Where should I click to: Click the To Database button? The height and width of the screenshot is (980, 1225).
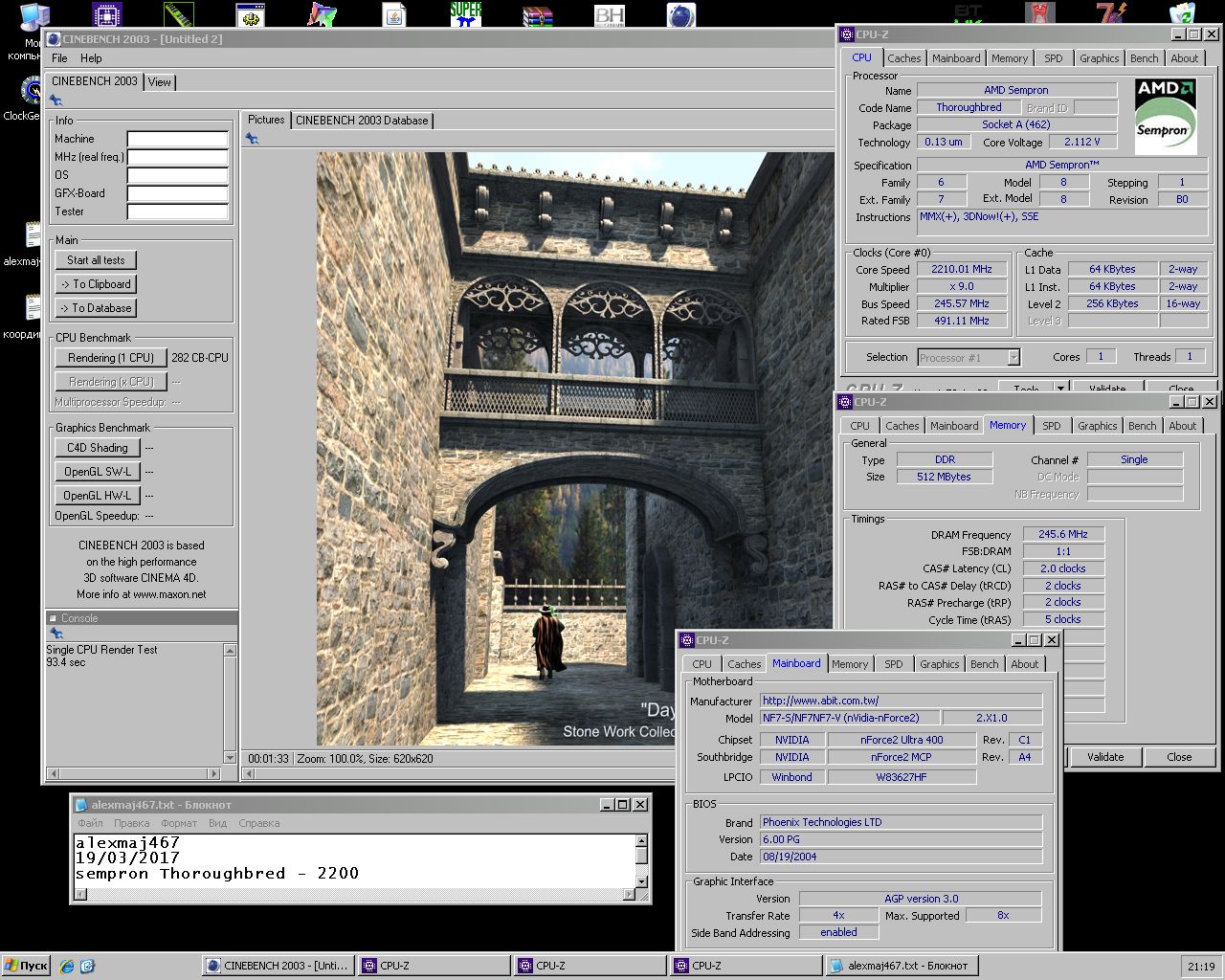pos(96,308)
